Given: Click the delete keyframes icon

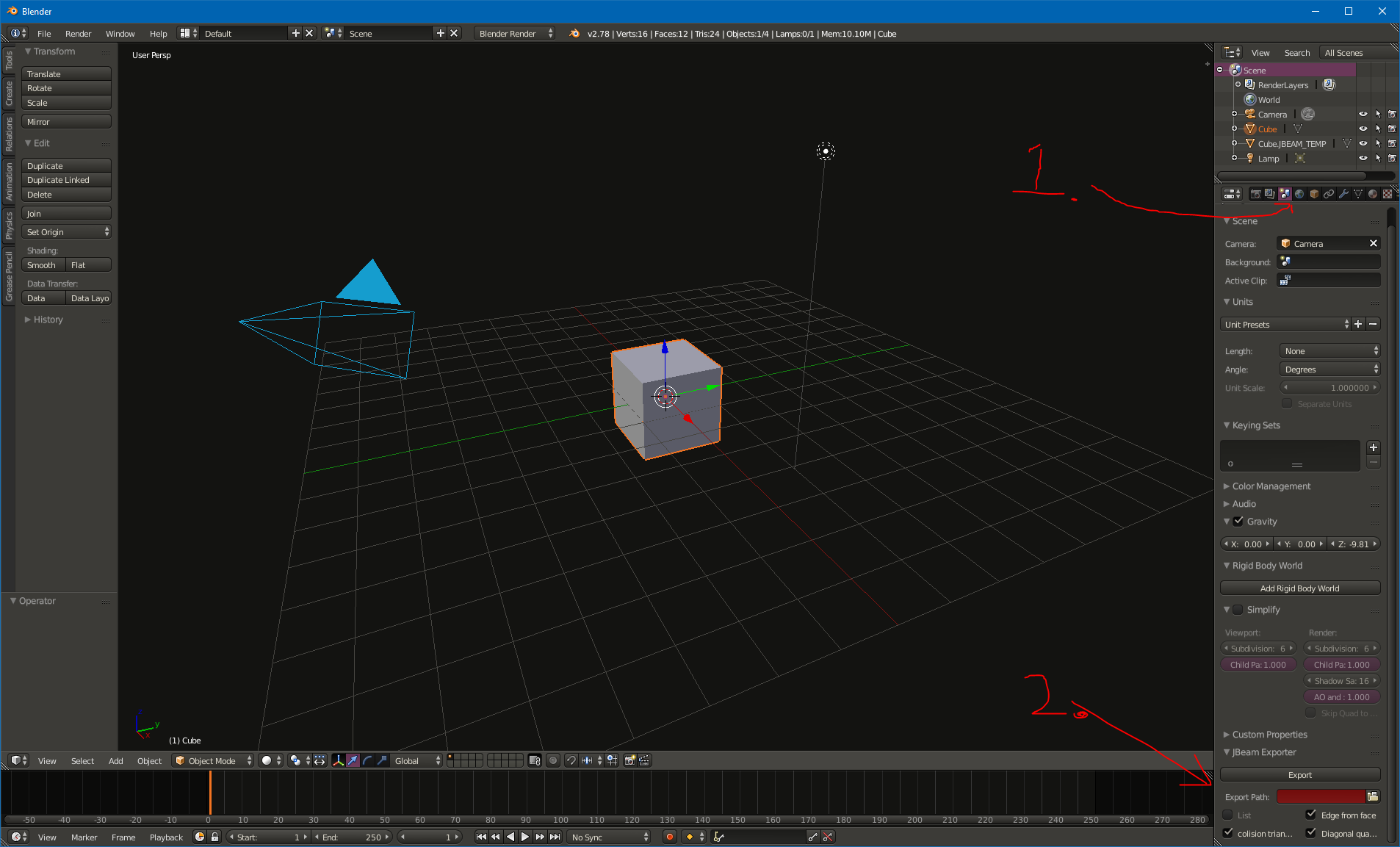Looking at the screenshot, I should point(828,837).
